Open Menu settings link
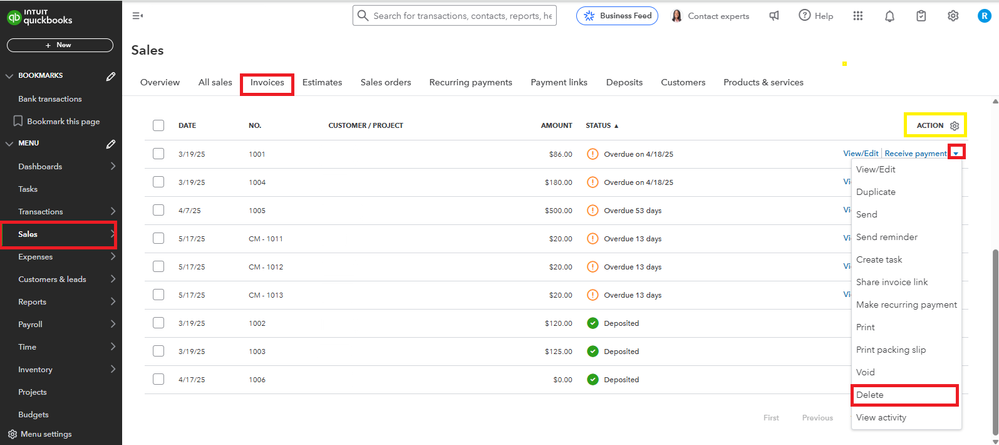The width and height of the screenshot is (999, 445). coord(46,434)
